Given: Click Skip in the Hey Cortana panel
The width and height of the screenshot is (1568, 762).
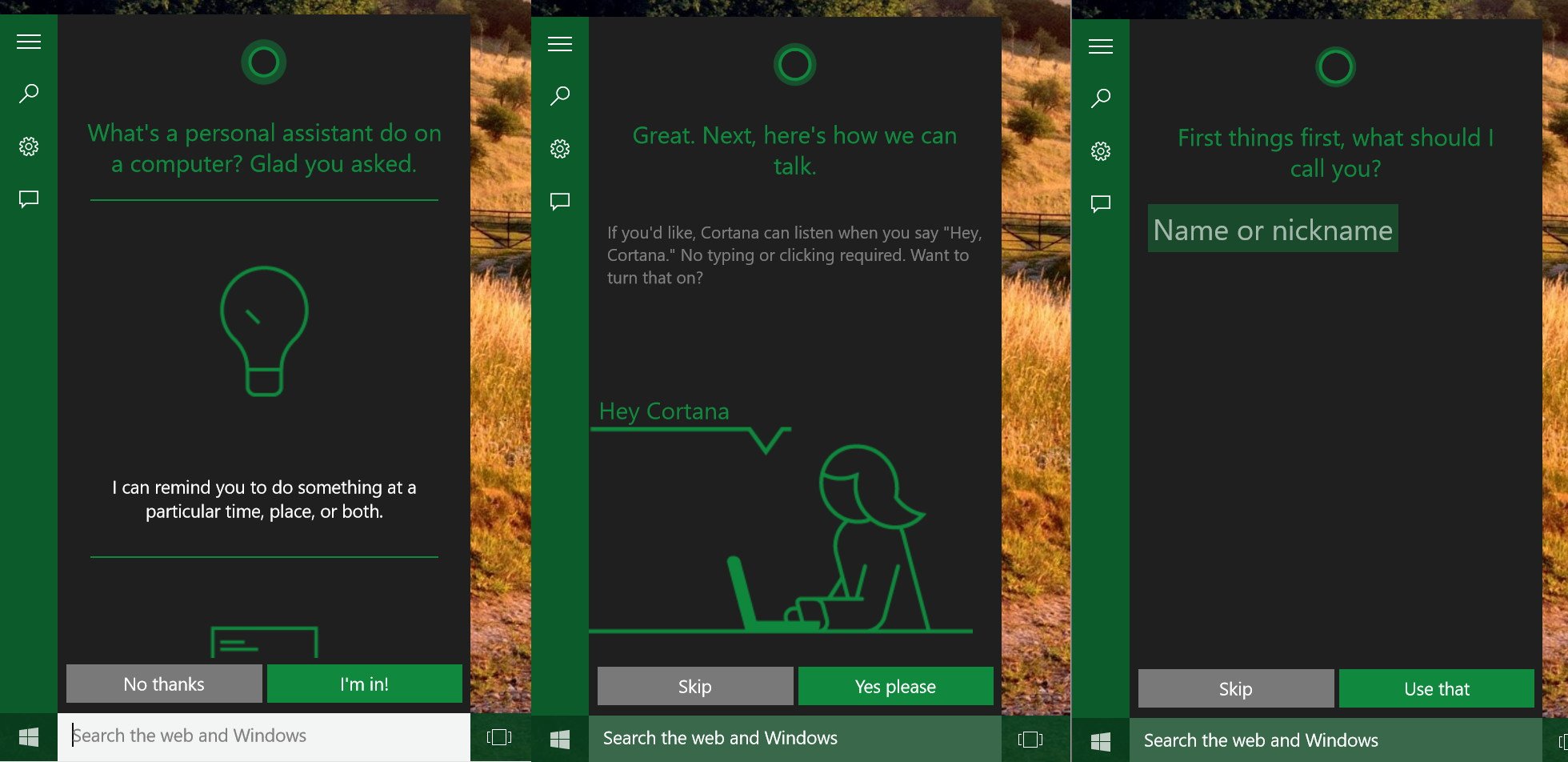Looking at the screenshot, I should pyautogui.click(x=695, y=686).
